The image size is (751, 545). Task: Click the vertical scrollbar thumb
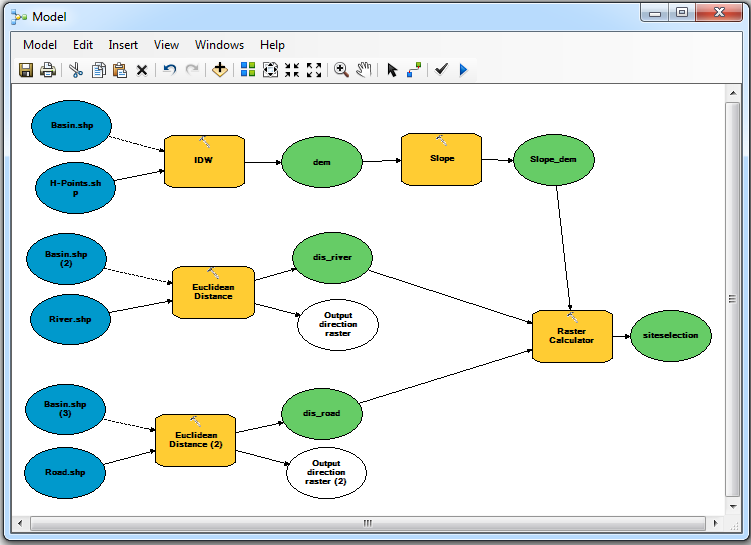coord(733,300)
